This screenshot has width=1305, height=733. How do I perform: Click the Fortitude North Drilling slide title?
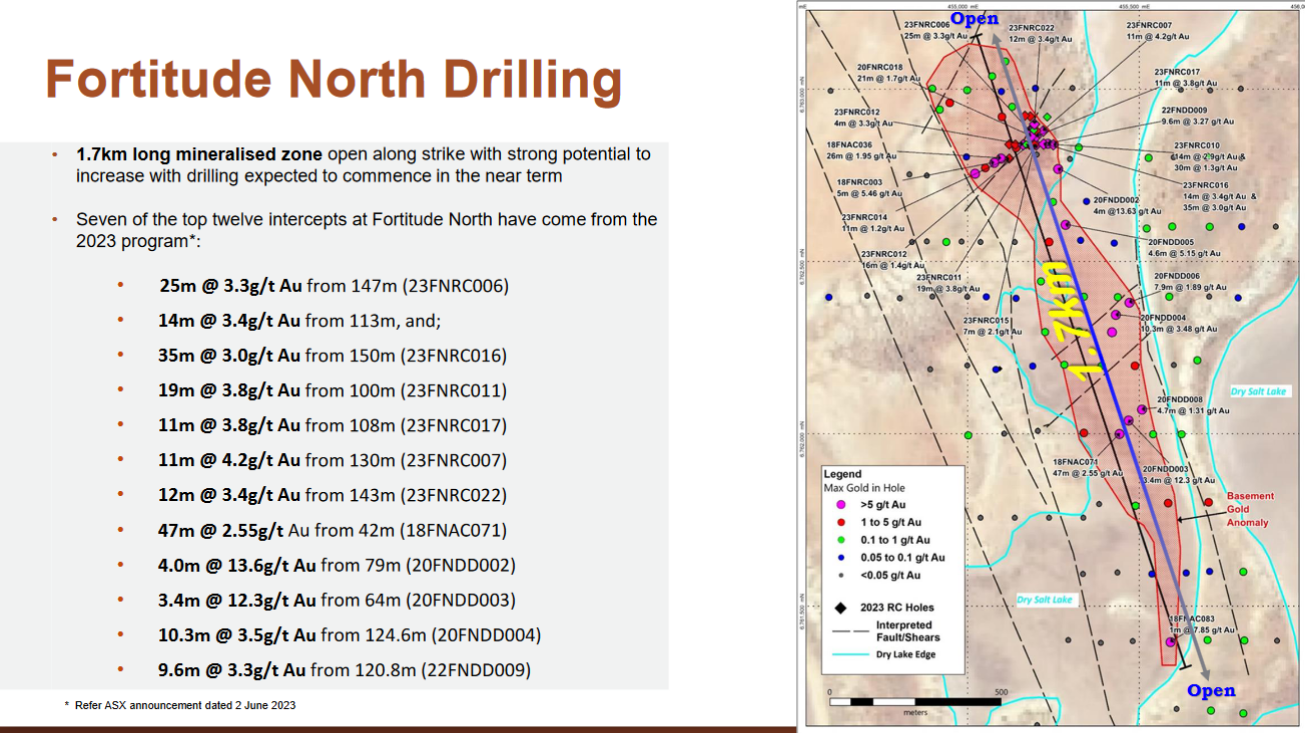tap(334, 78)
